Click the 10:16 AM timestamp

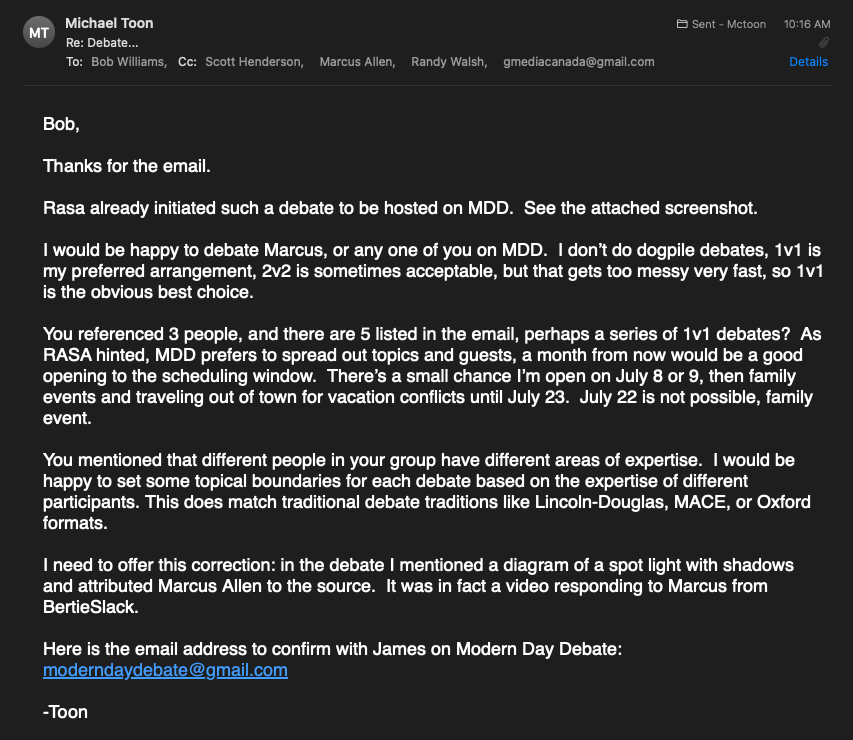click(x=808, y=24)
